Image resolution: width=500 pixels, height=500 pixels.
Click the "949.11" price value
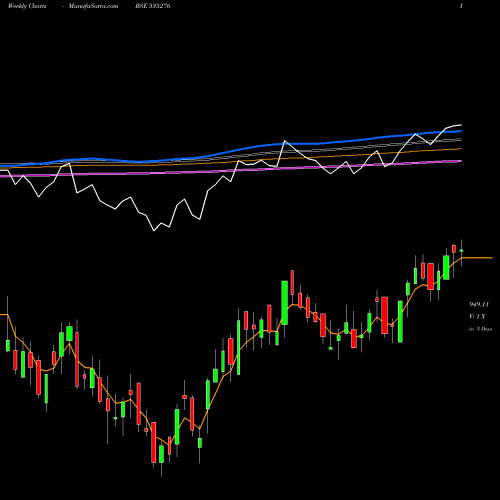pyautogui.click(x=479, y=305)
